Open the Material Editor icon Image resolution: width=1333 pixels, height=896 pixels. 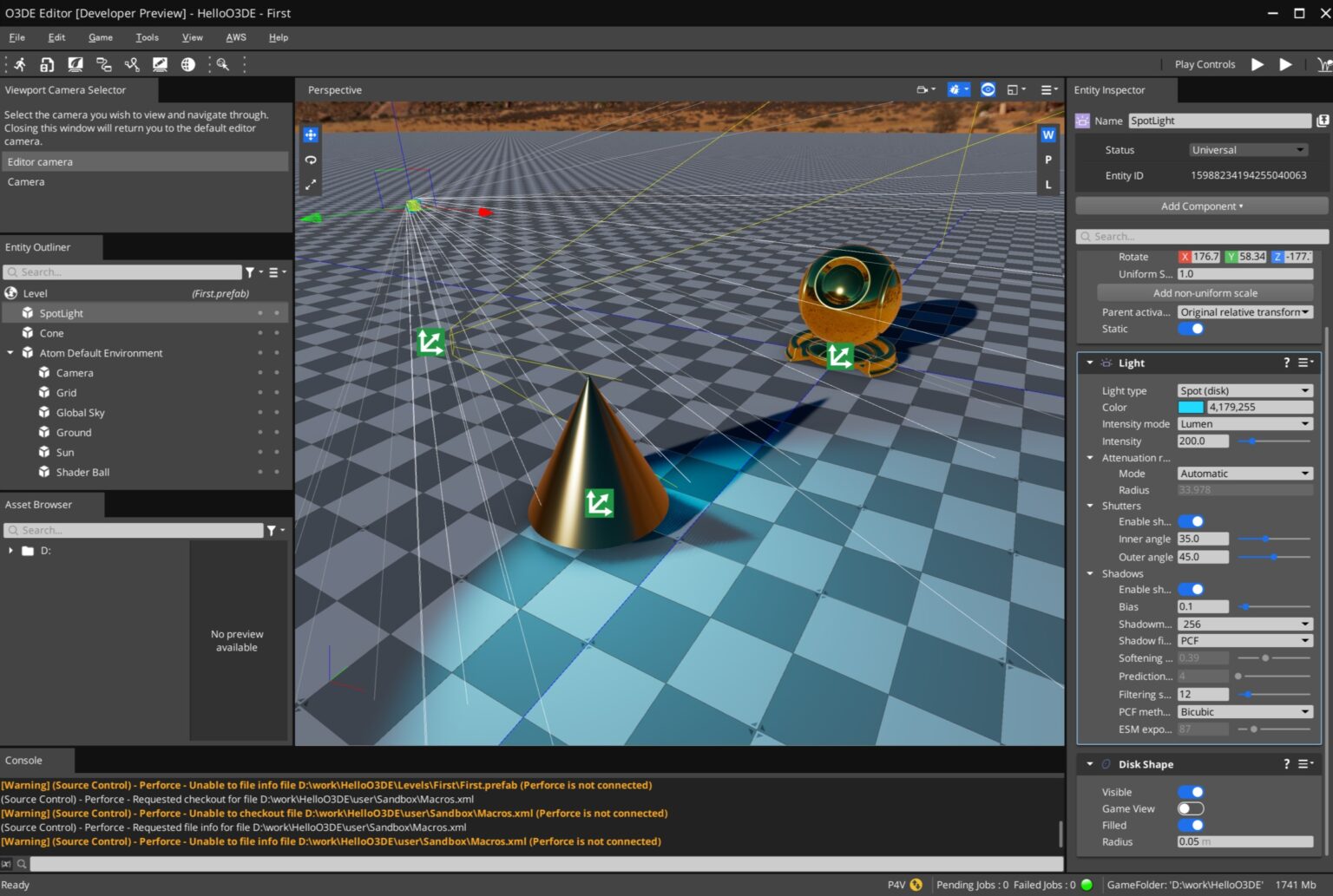[x=76, y=64]
